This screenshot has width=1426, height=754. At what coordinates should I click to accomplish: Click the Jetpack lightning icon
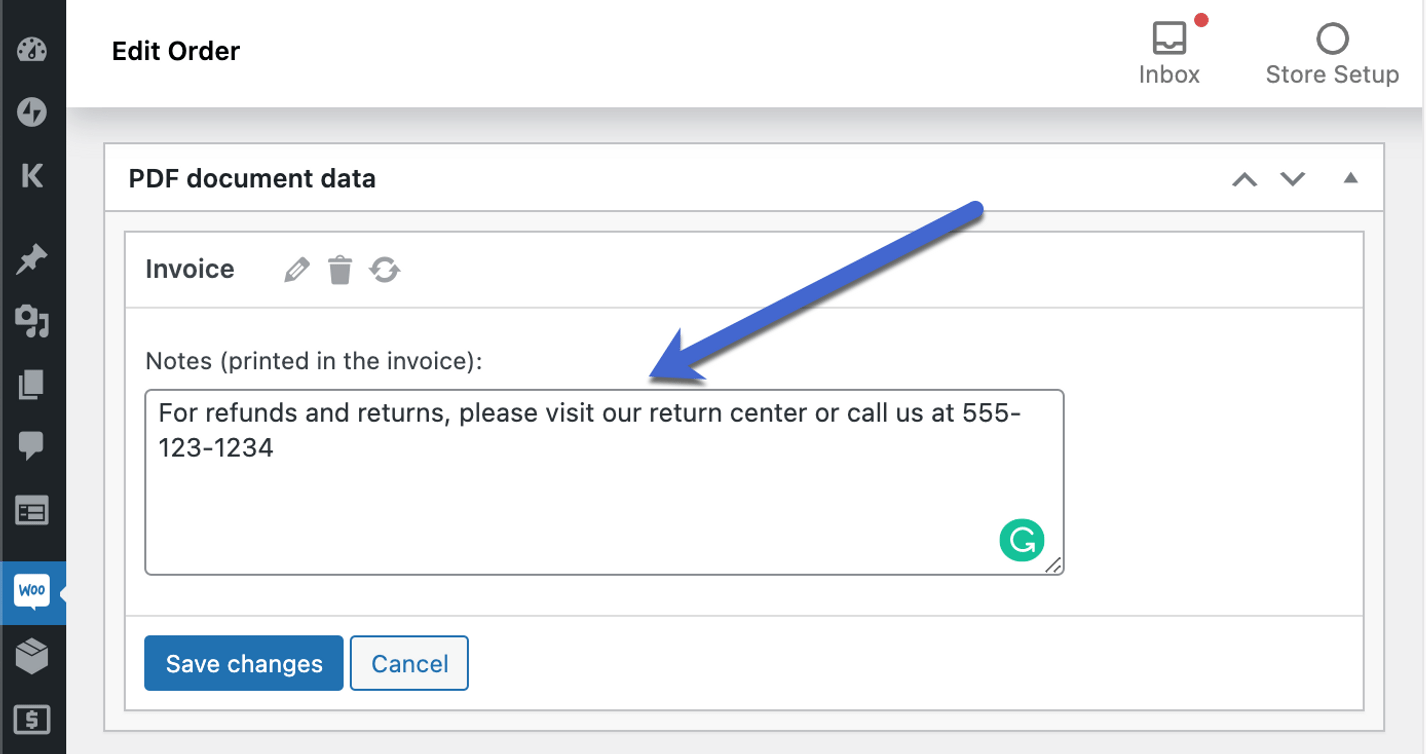coord(32,113)
